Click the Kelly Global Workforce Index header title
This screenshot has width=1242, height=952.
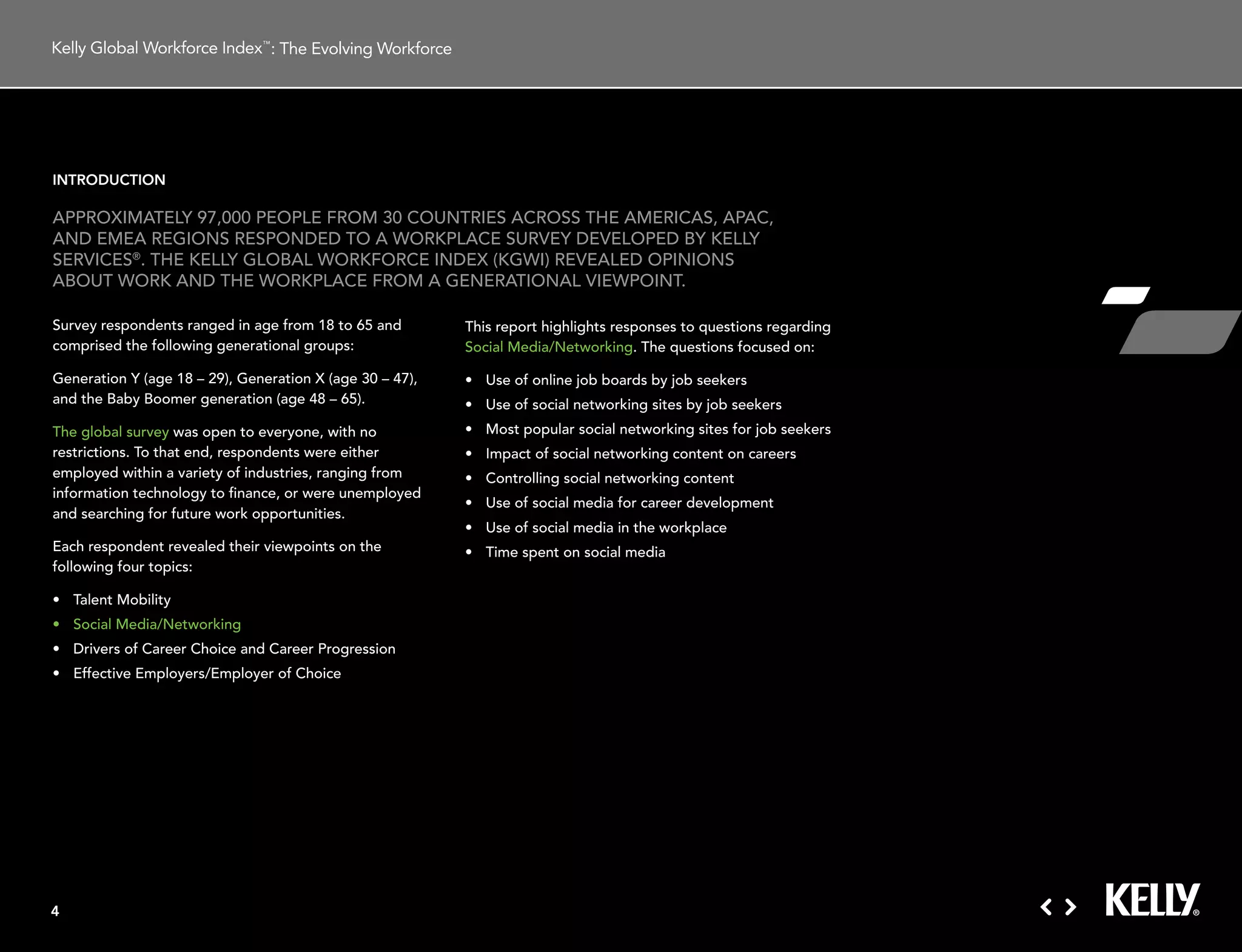tap(251, 49)
